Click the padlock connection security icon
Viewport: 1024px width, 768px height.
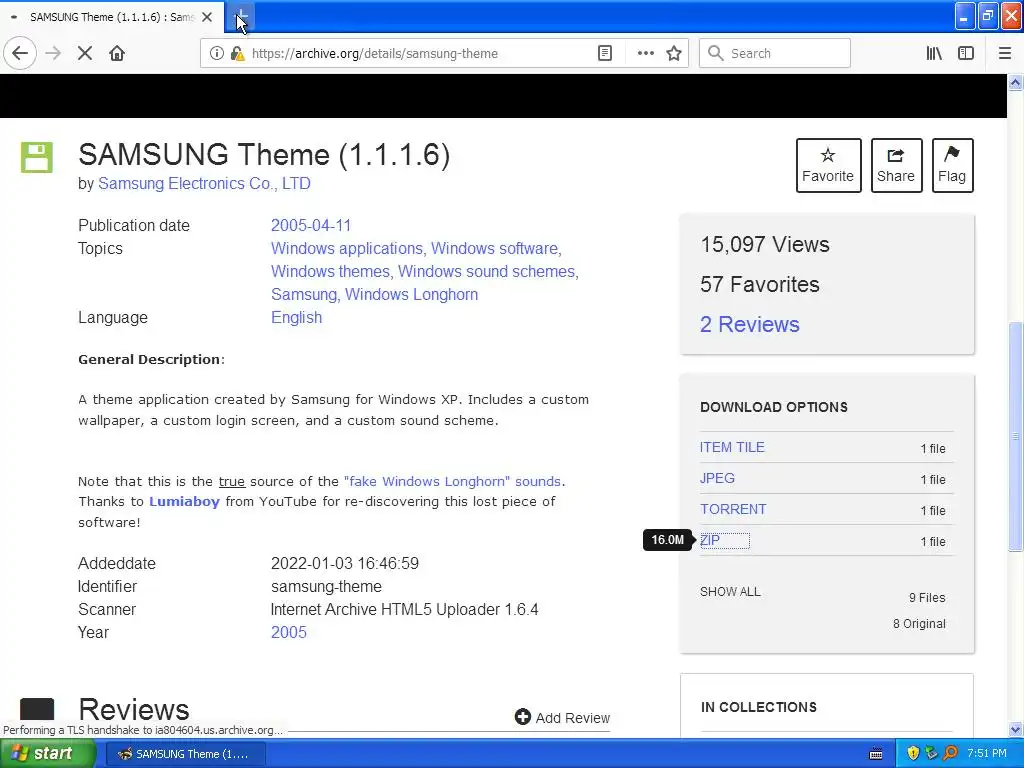tap(237, 54)
